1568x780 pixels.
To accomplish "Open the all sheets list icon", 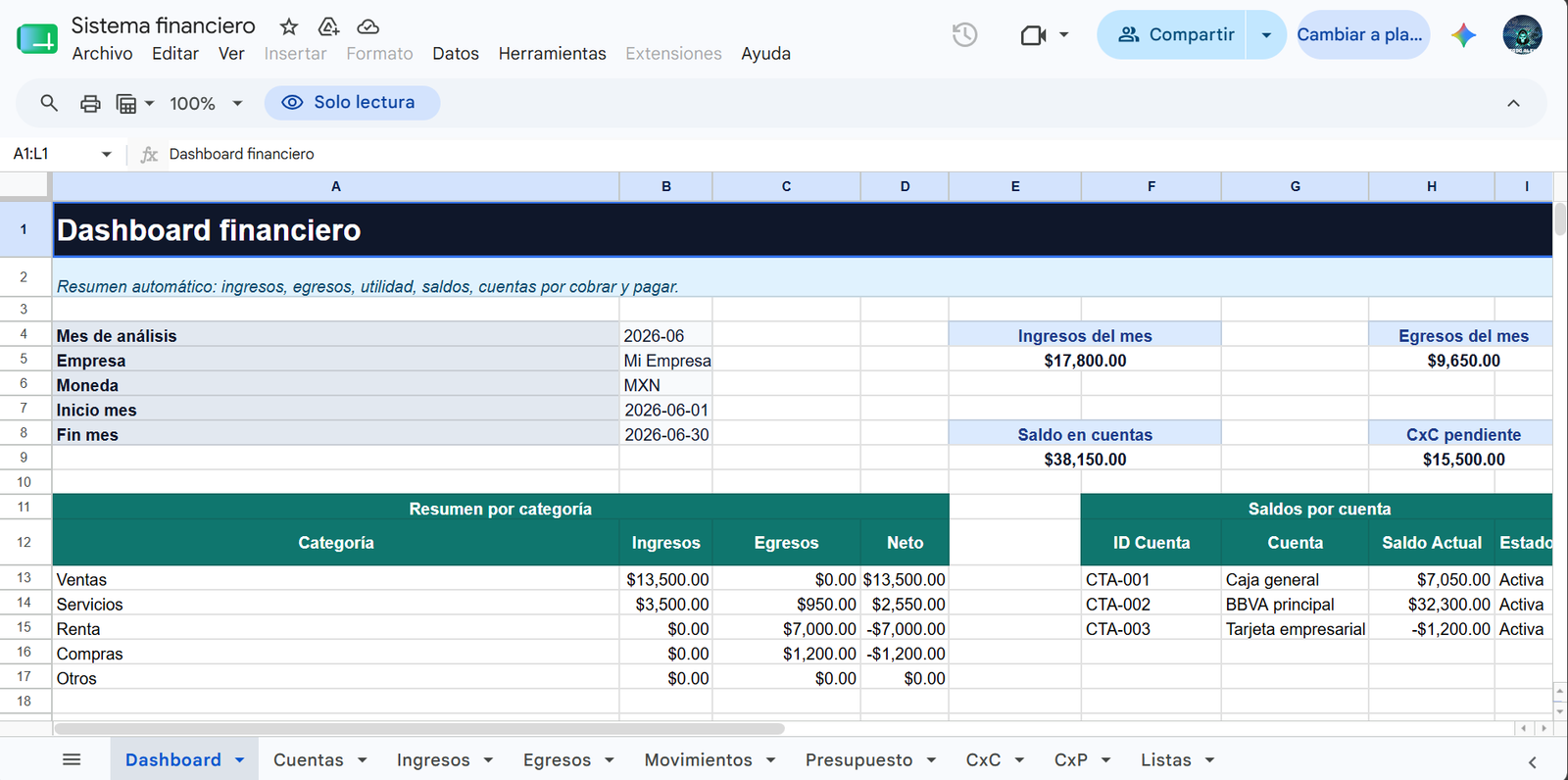I will tap(72, 759).
